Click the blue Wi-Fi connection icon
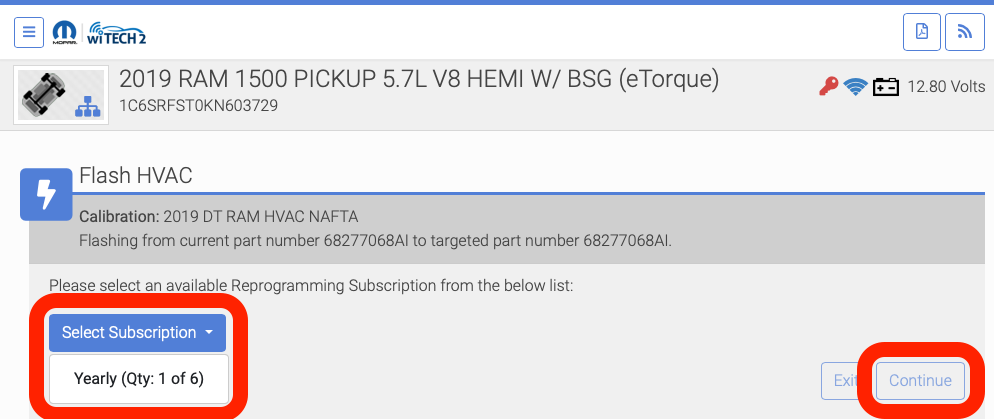 [854, 87]
